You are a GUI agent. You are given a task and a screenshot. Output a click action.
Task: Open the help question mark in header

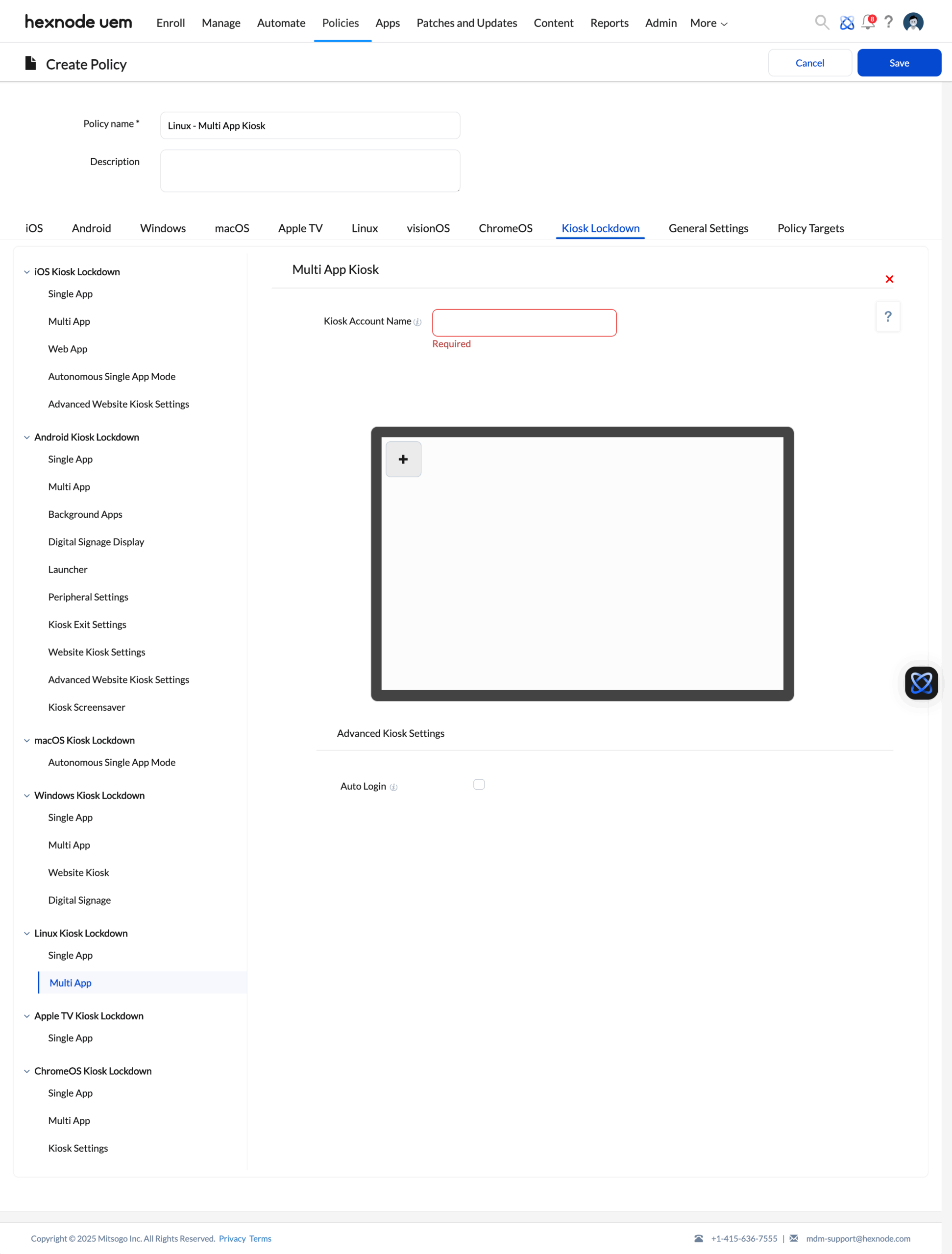click(x=888, y=22)
